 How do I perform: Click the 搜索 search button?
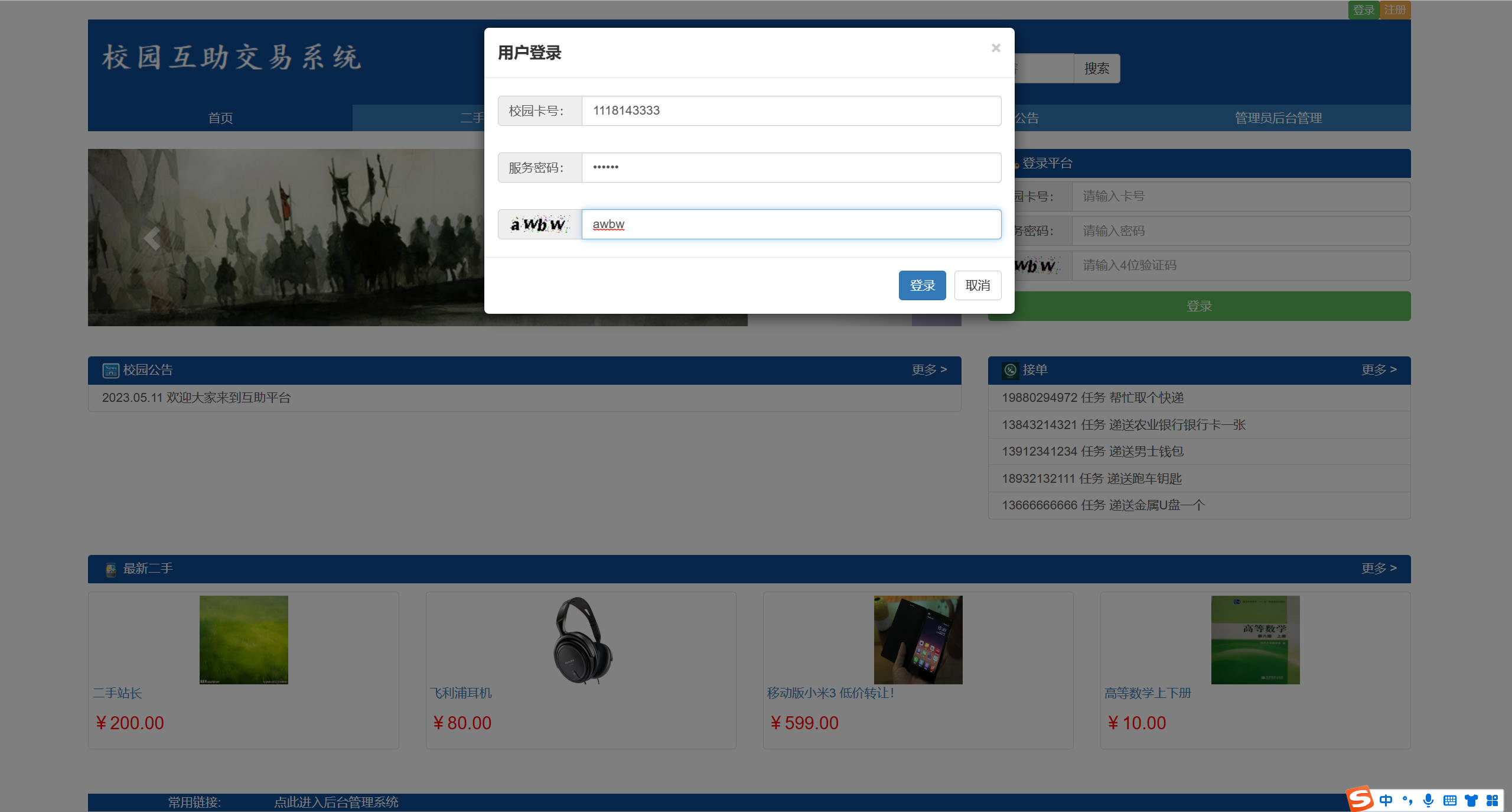pos(1096,68)
